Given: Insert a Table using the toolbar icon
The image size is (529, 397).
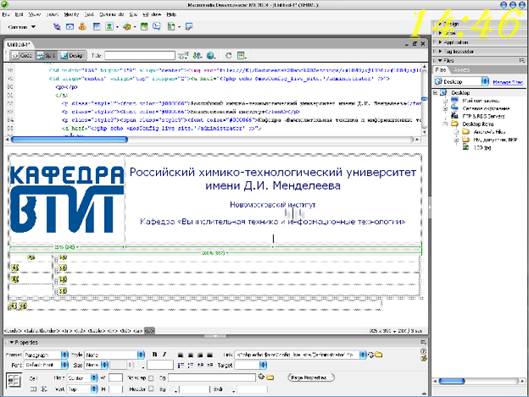Looking at the screenshot, I should (97, 27).
